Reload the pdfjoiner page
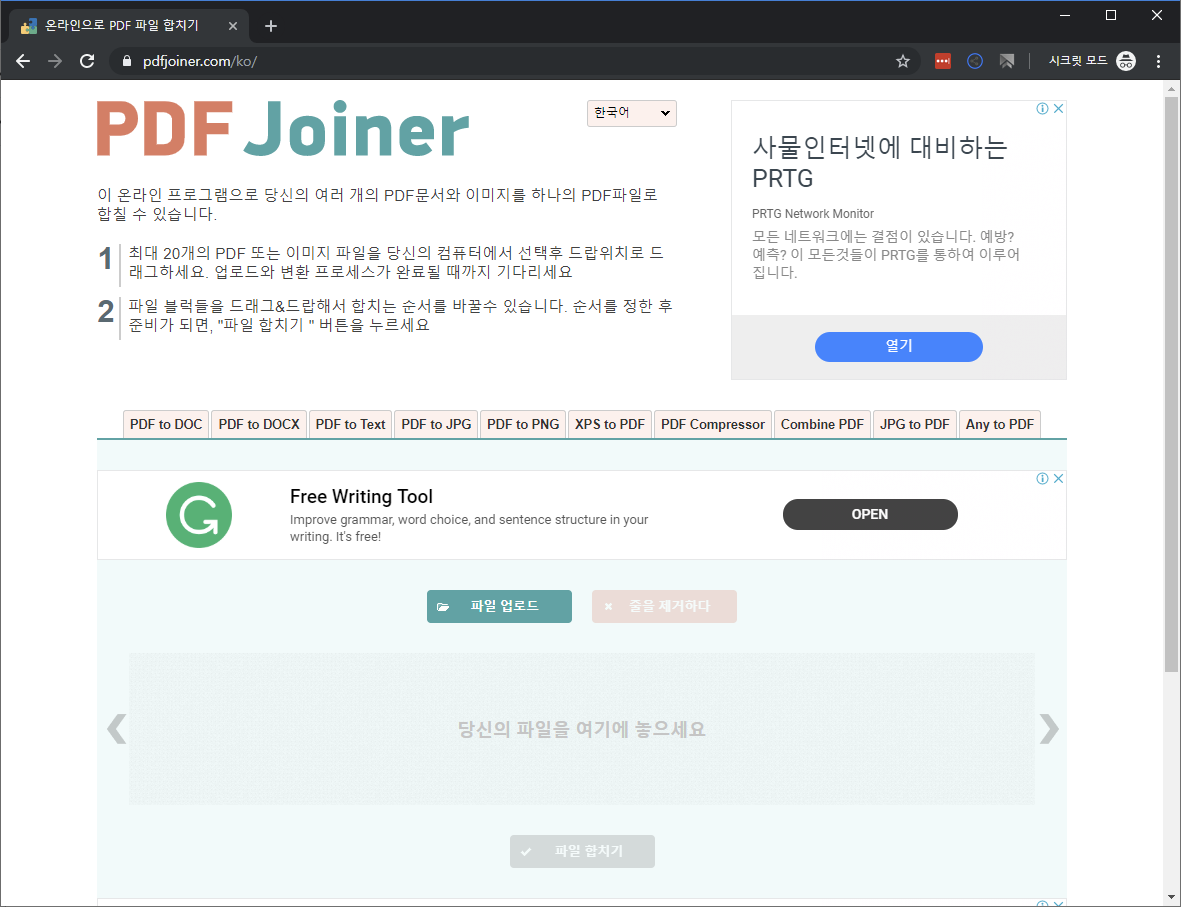1181x907 pixels. pyautogui.click(x=87, y=62)
